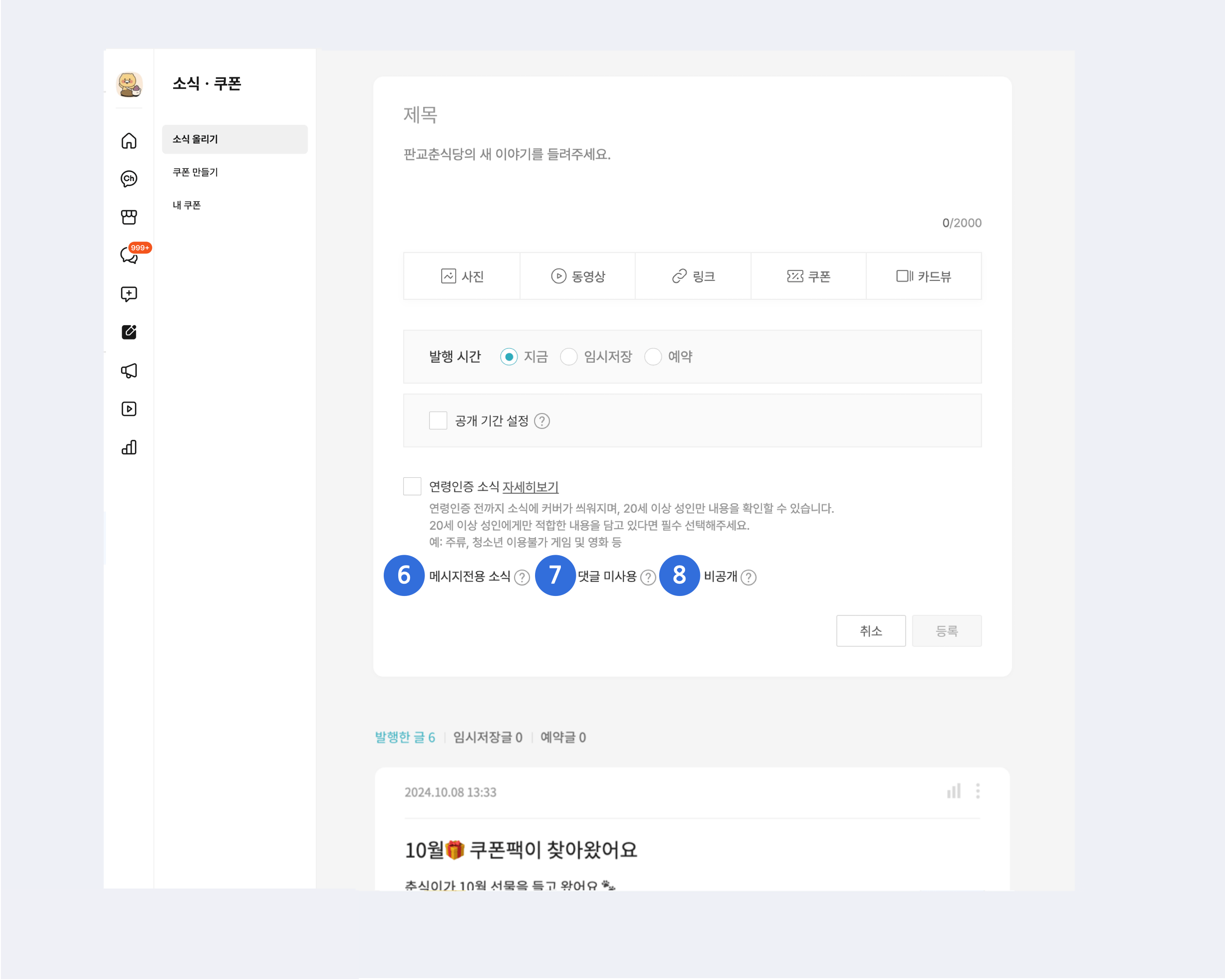
Task: Open the store icon in sidebar
Action: (x=129, y=217)
